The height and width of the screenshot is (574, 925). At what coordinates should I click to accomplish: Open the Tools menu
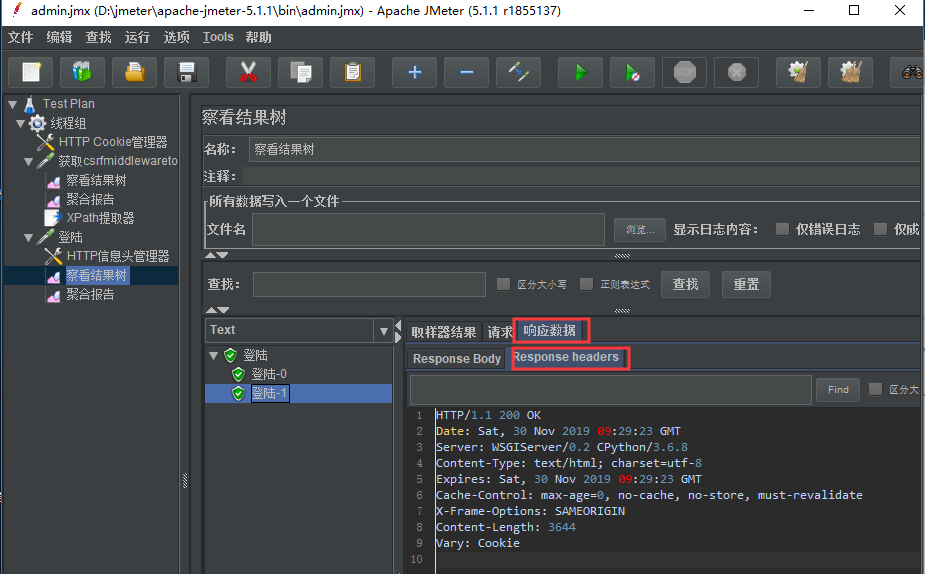click(x=218, y=37)
